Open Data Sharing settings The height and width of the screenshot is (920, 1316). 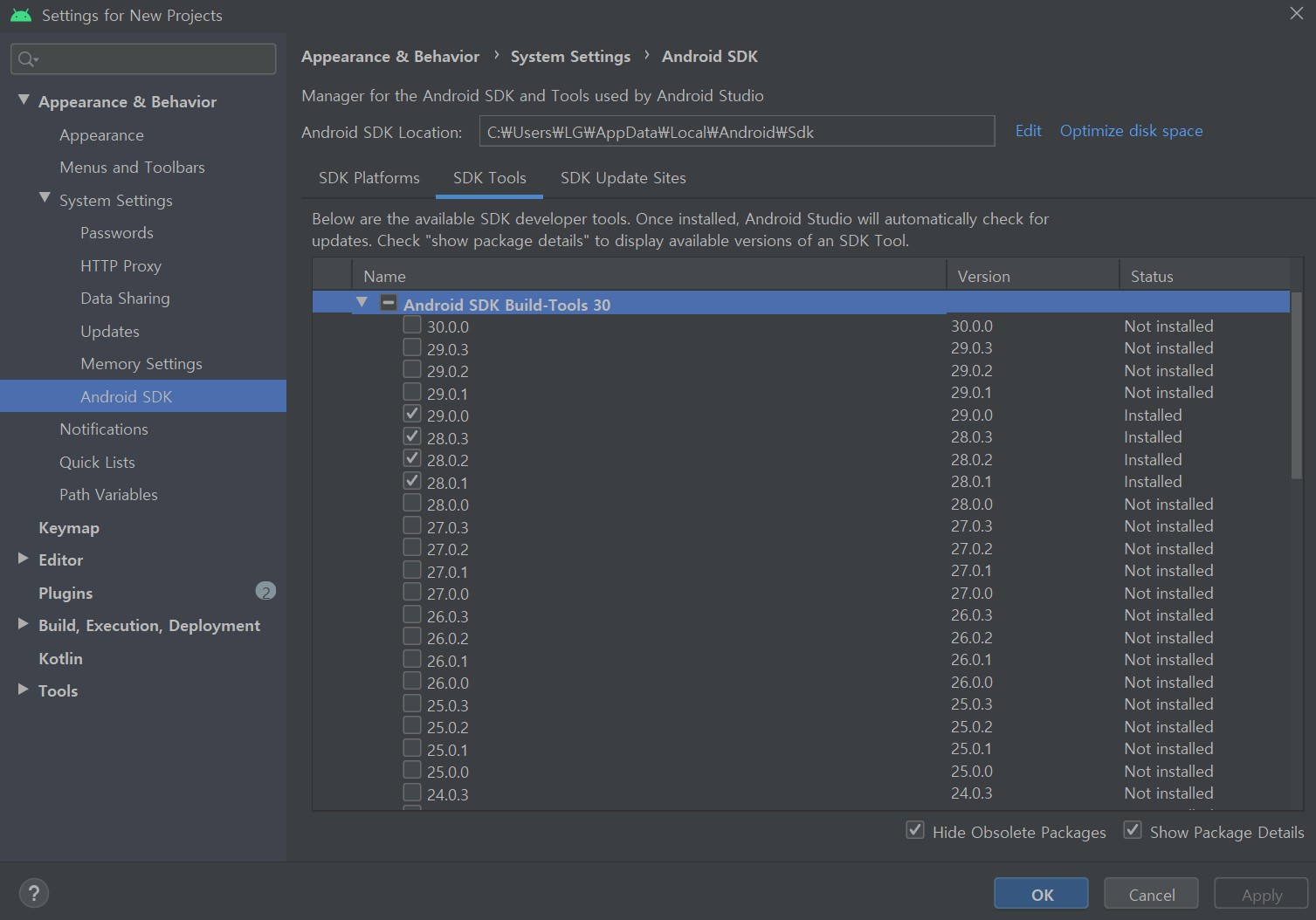point(125,299)
